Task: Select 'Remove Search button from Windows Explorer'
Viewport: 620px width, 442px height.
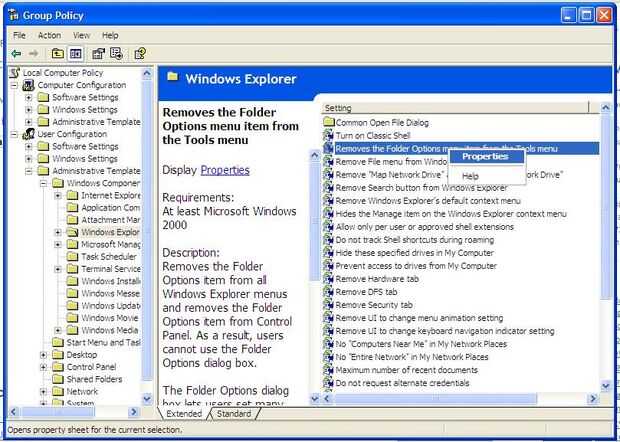Action: coord(421,188)
